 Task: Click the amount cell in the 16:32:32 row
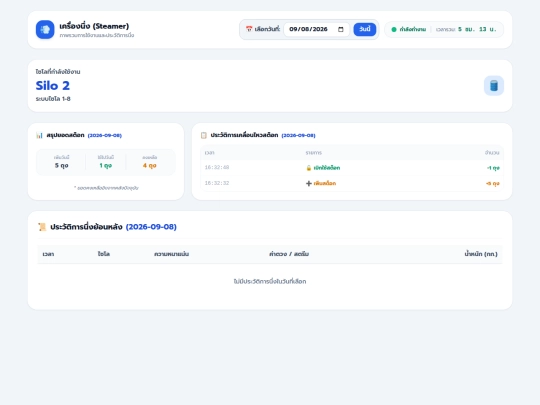(x=492, y=184)
